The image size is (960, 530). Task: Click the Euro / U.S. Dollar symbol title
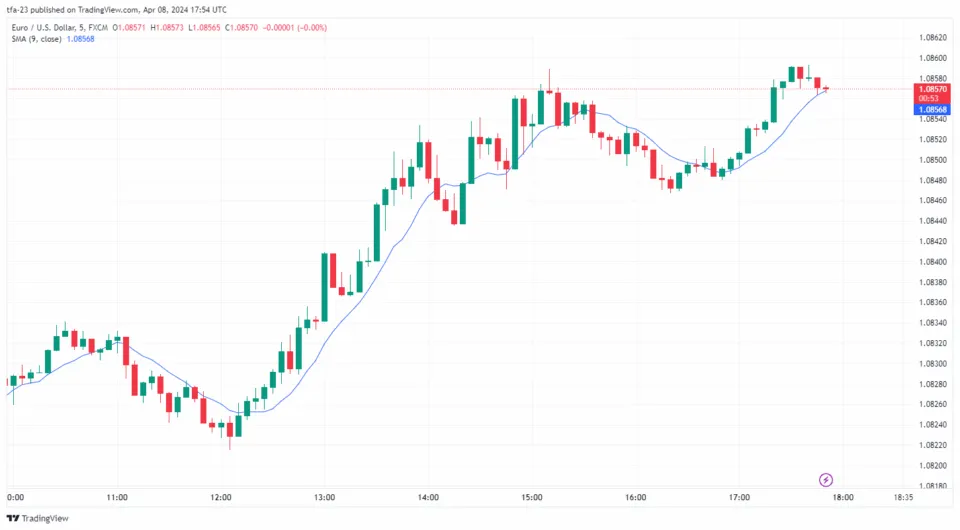pos(50,26)
